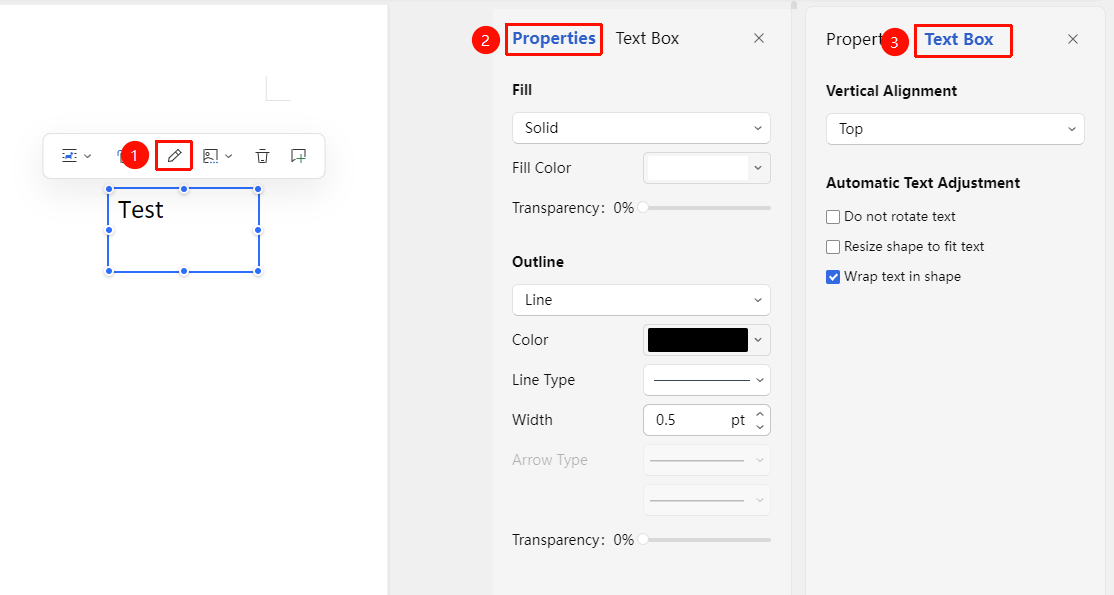
Task: Adjust the Outline Transparency slider
Action: click(706, 540)
